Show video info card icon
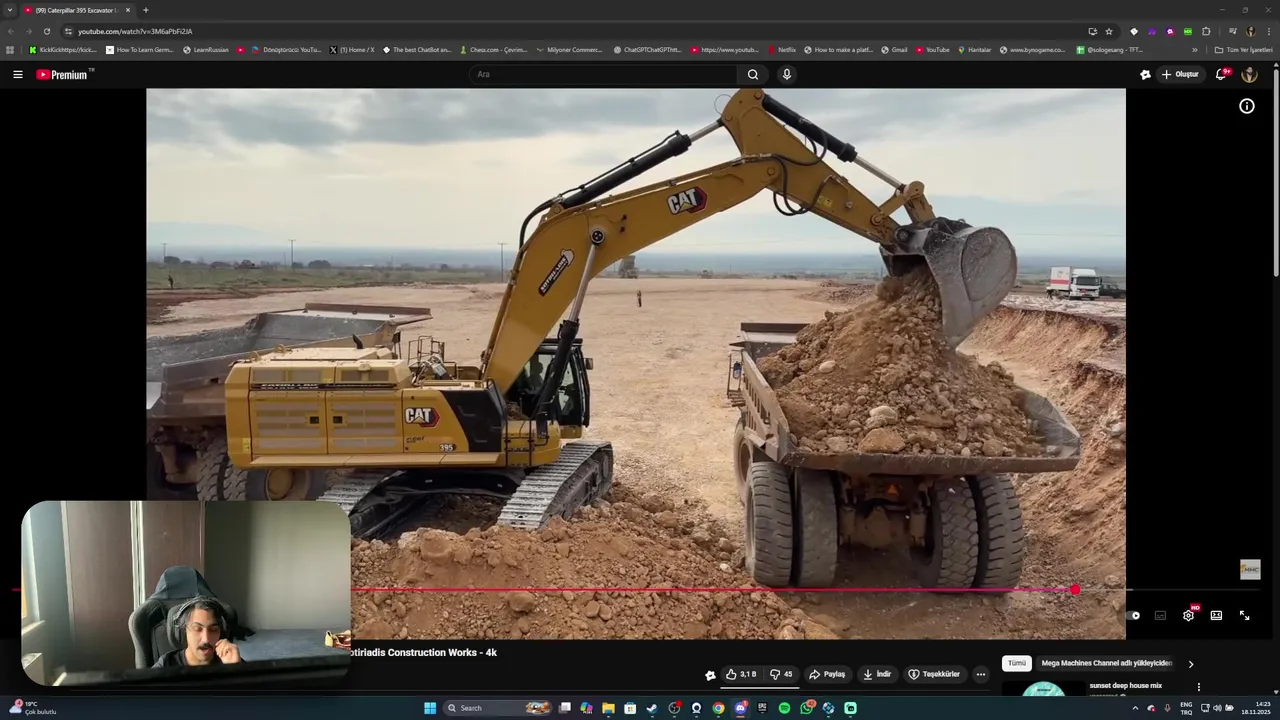 coord(1247,106)
